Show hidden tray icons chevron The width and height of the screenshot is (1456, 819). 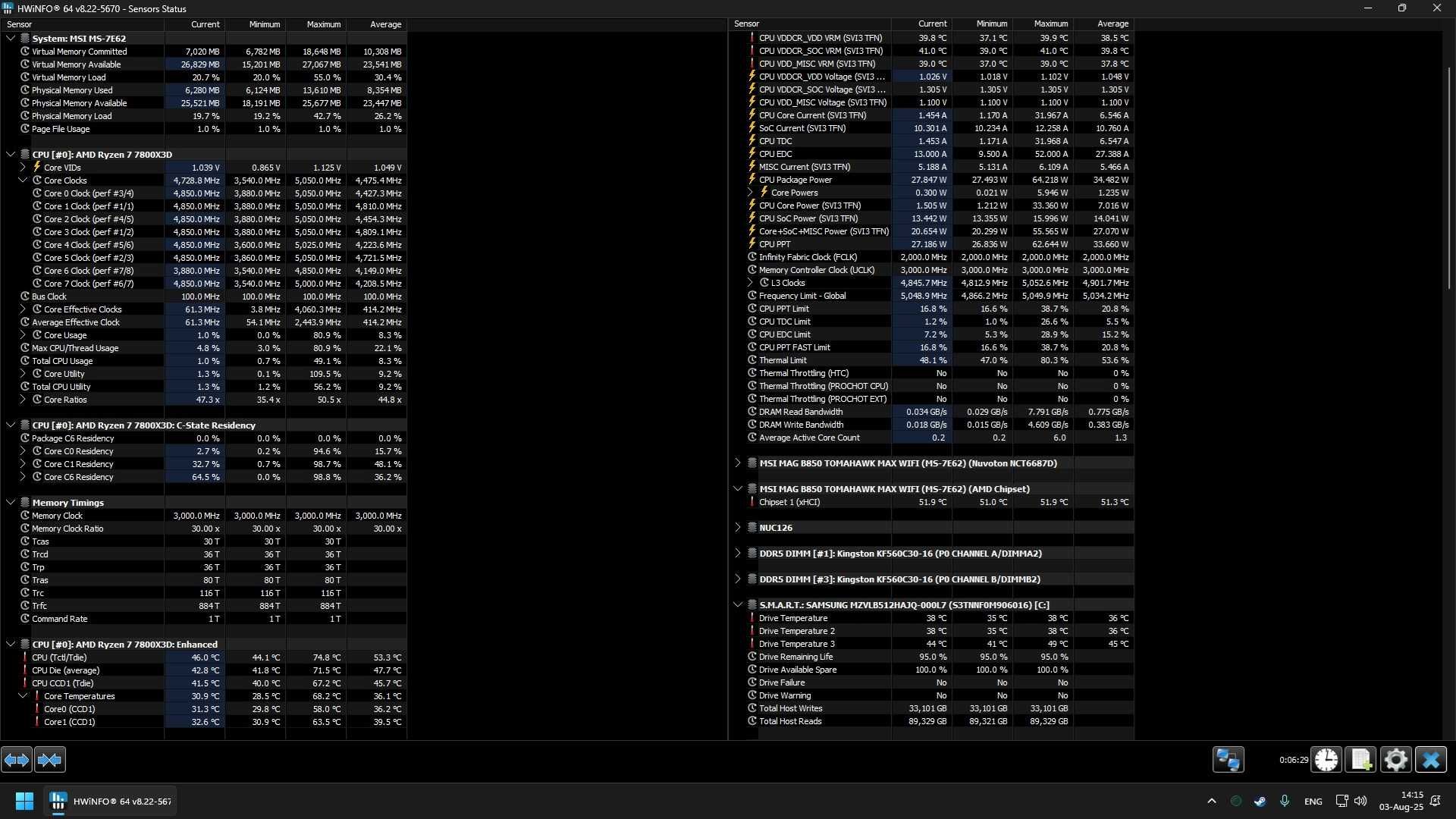click(1211, 801)
